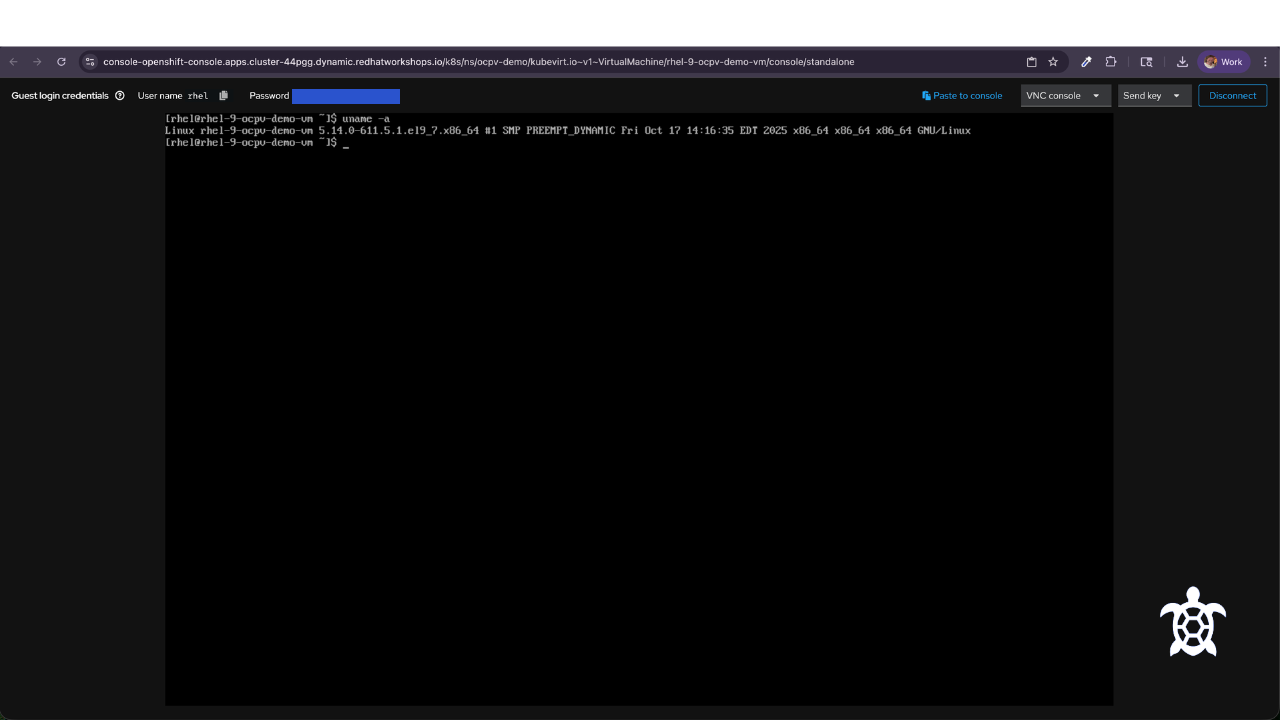Screen dimensions: 1280x720
Task: Reveal the hidden password field
Action: (346, 96)
